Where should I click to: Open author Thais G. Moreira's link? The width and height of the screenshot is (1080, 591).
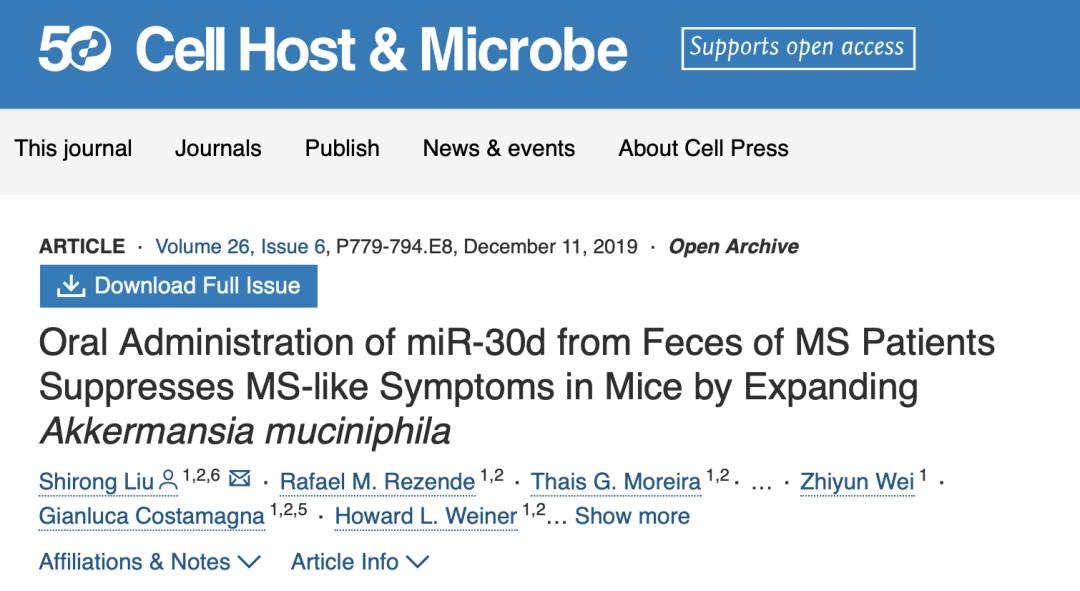pos(616,481)
